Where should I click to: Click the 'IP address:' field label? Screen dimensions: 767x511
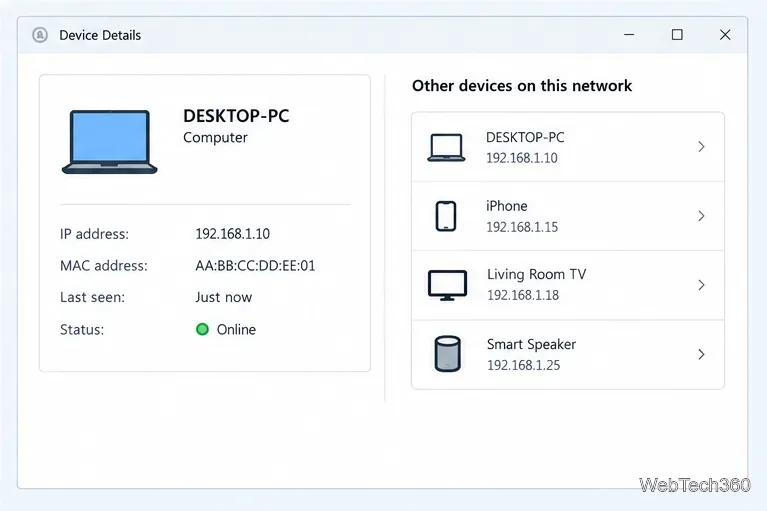point(94,234)
